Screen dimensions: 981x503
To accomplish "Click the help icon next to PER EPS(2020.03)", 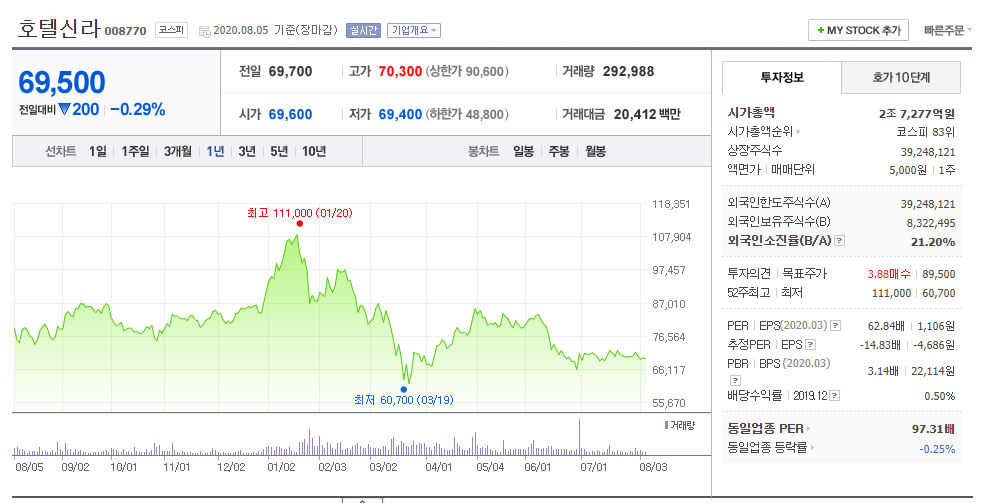I will click(x=835, y=325).
